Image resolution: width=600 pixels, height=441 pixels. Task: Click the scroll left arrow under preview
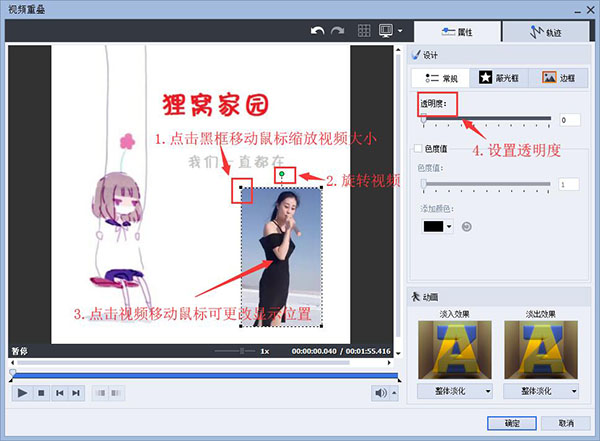[13, 362]
